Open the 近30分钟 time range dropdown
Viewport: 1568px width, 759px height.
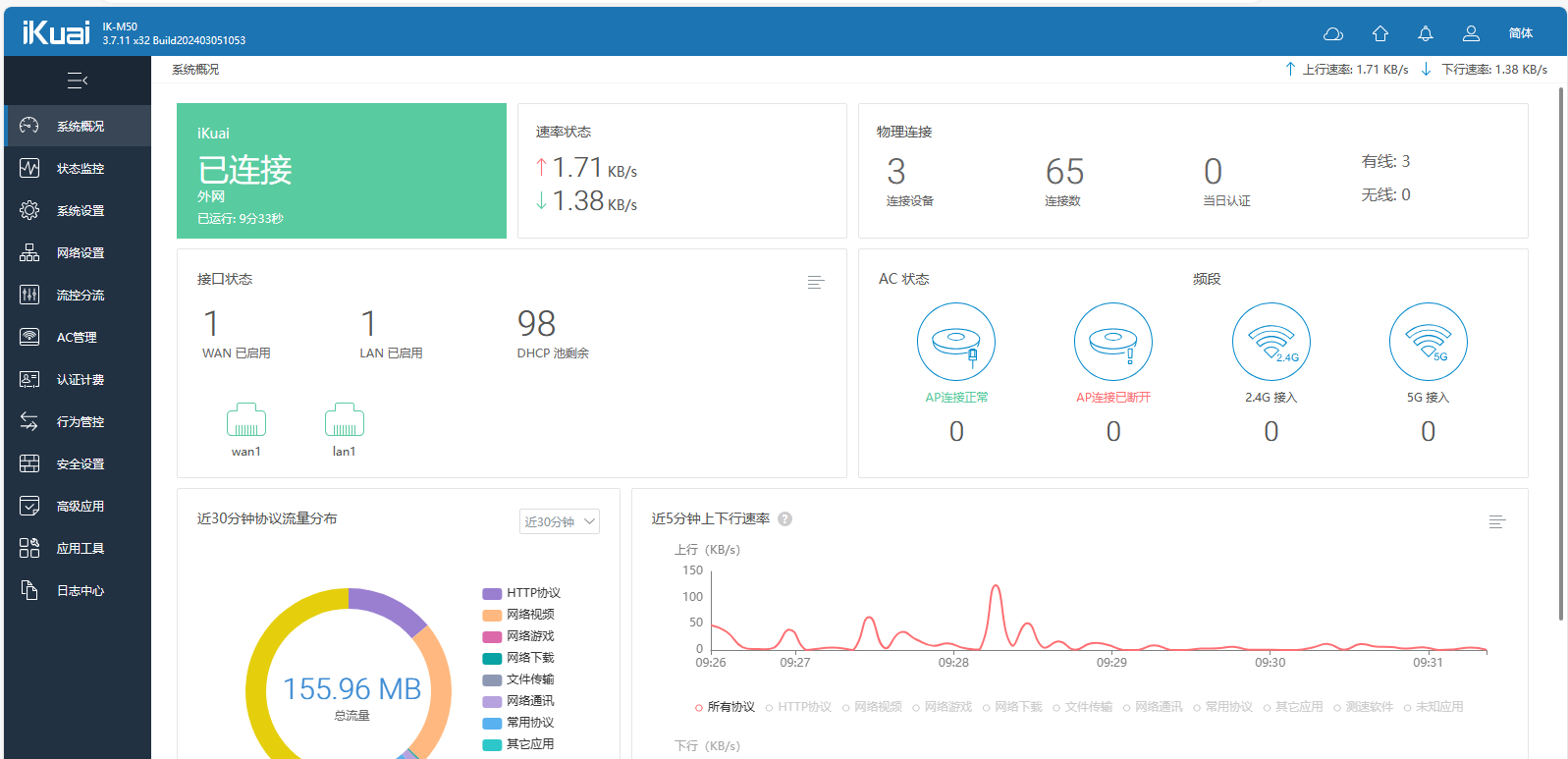tap(560, 521)
